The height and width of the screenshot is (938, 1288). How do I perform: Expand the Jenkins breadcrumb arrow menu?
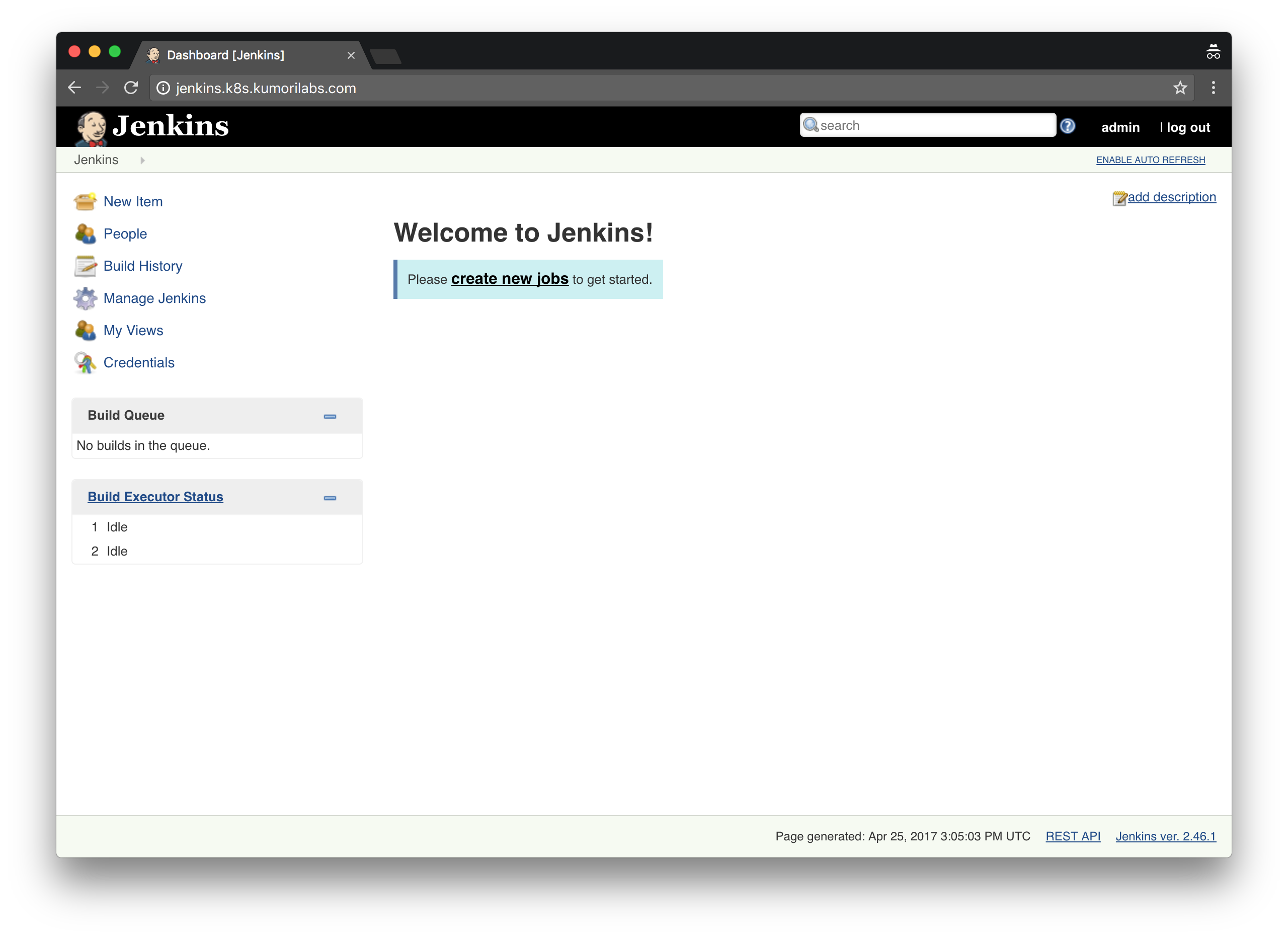tap(142, 161)
